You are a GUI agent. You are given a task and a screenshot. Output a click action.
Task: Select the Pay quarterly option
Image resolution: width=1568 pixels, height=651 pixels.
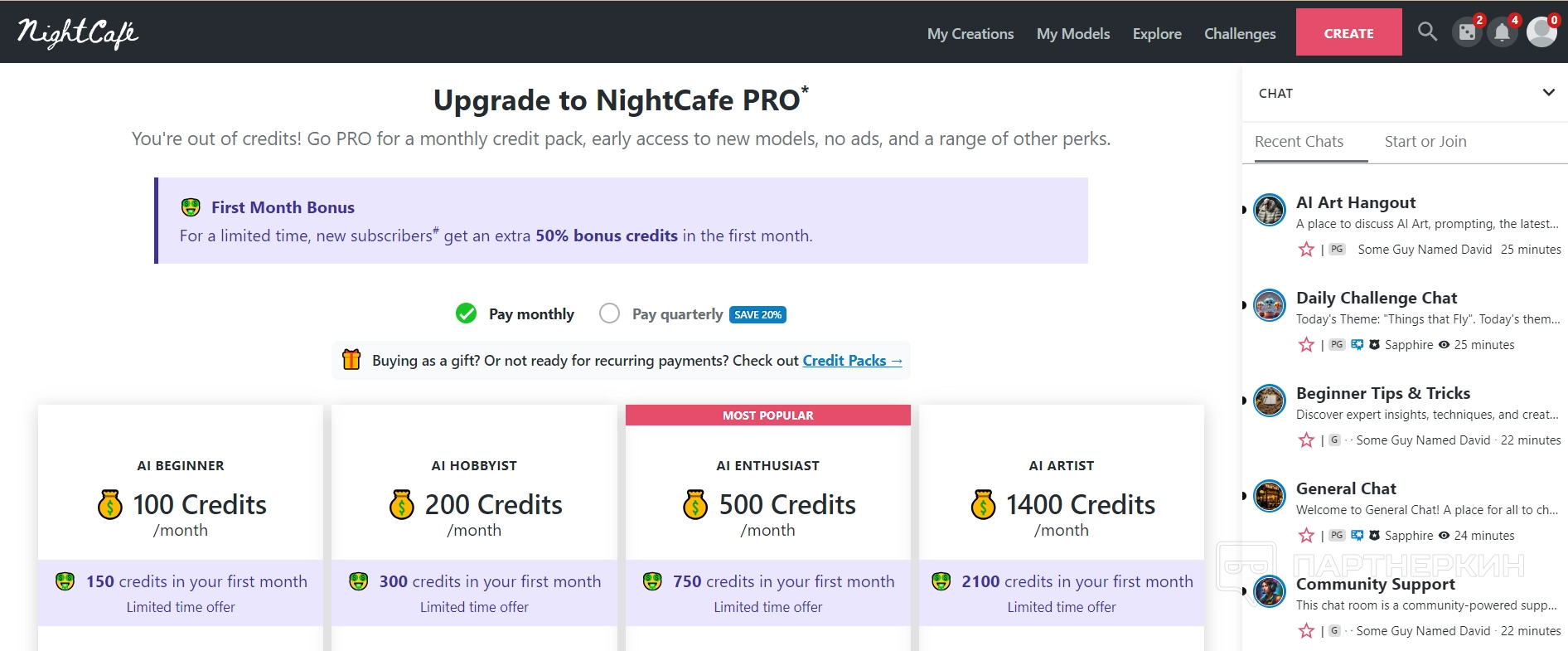(609, 313)
